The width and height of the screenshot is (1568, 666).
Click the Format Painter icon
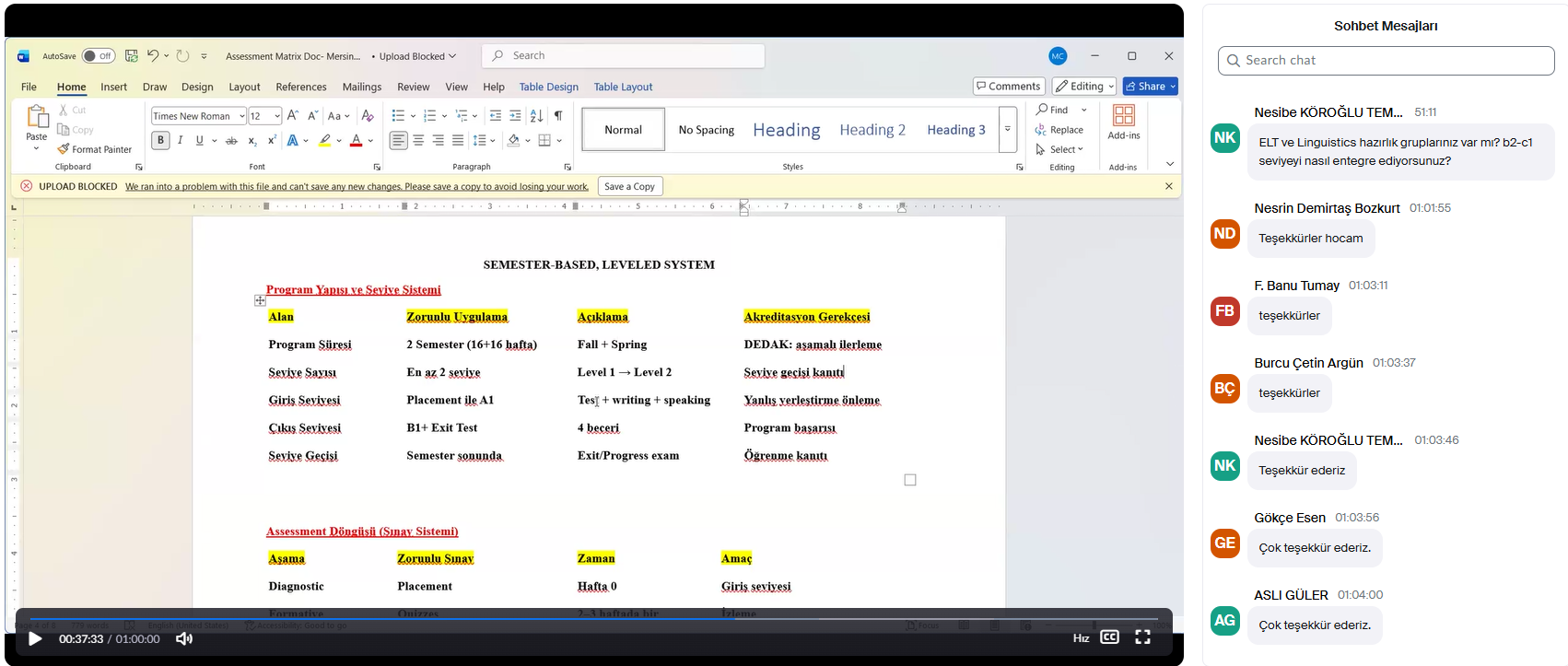tap(95, 149)
